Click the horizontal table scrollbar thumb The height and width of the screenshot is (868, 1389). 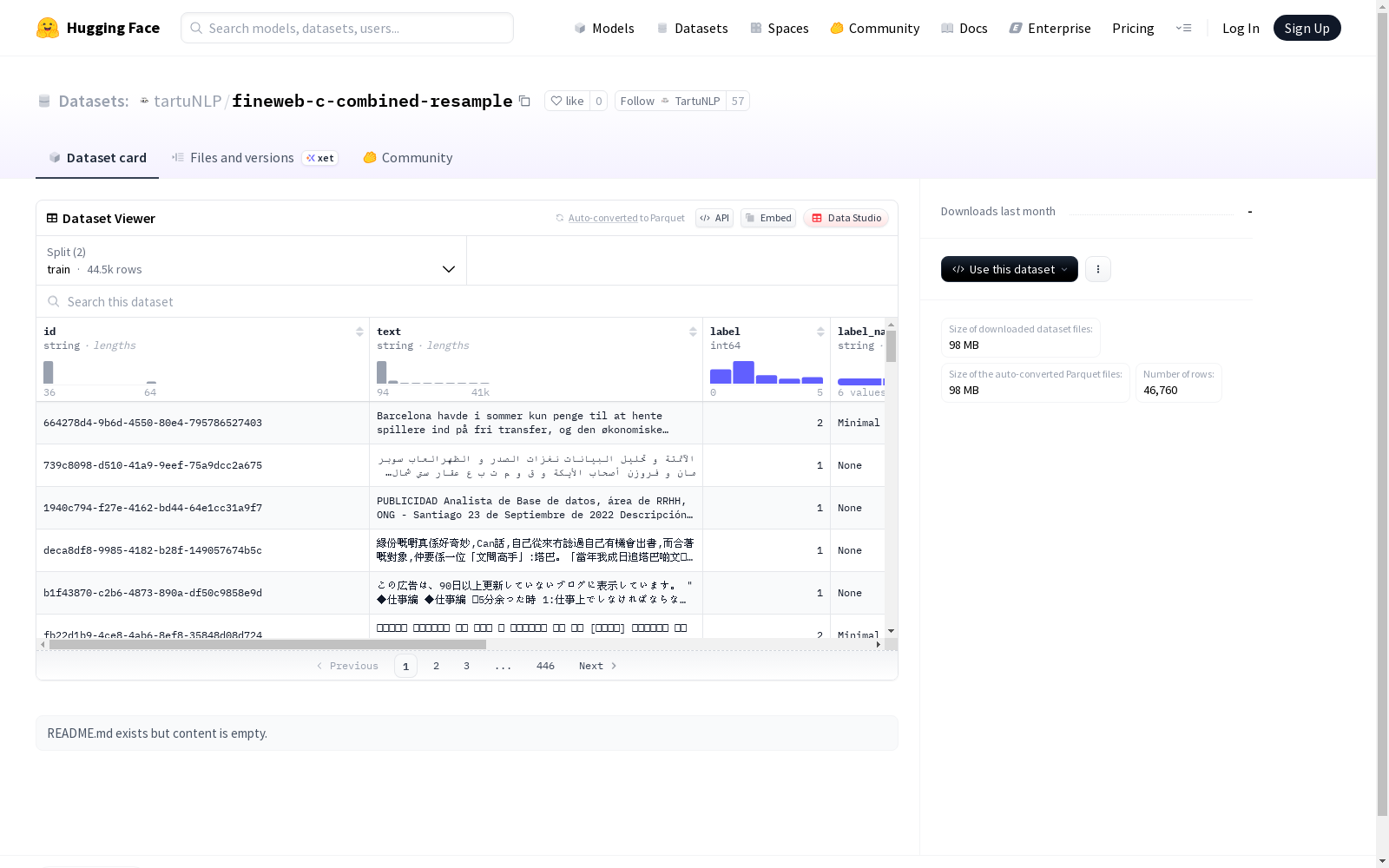point(267,644)
